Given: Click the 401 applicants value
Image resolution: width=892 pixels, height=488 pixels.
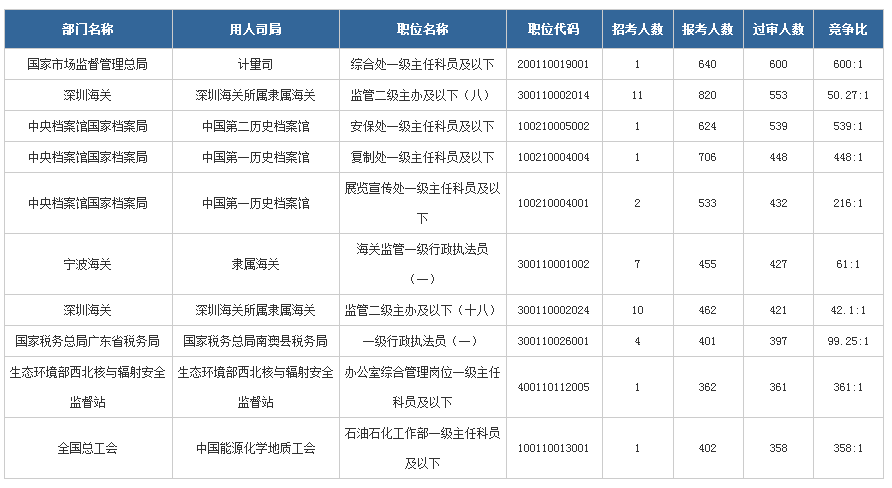Looking at the screenshot, I should point(708,341).
